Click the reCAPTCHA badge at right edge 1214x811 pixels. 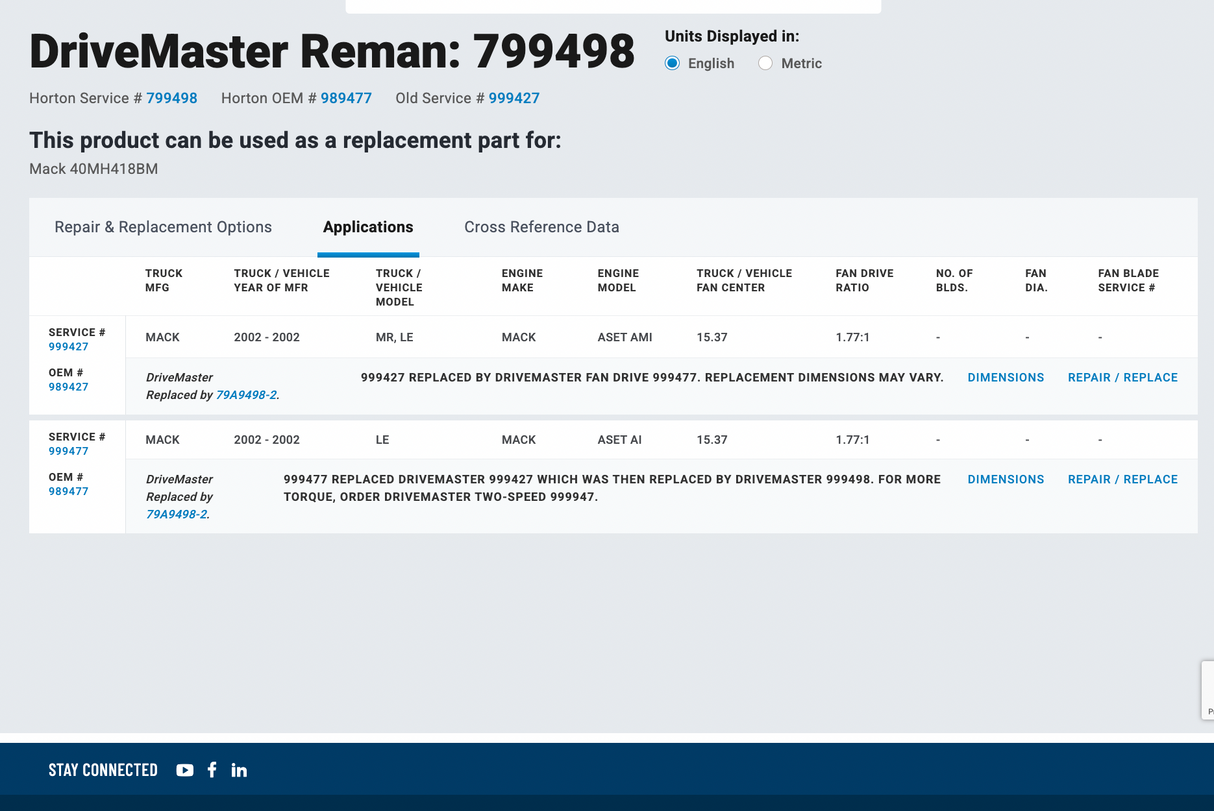[1207, 690]
